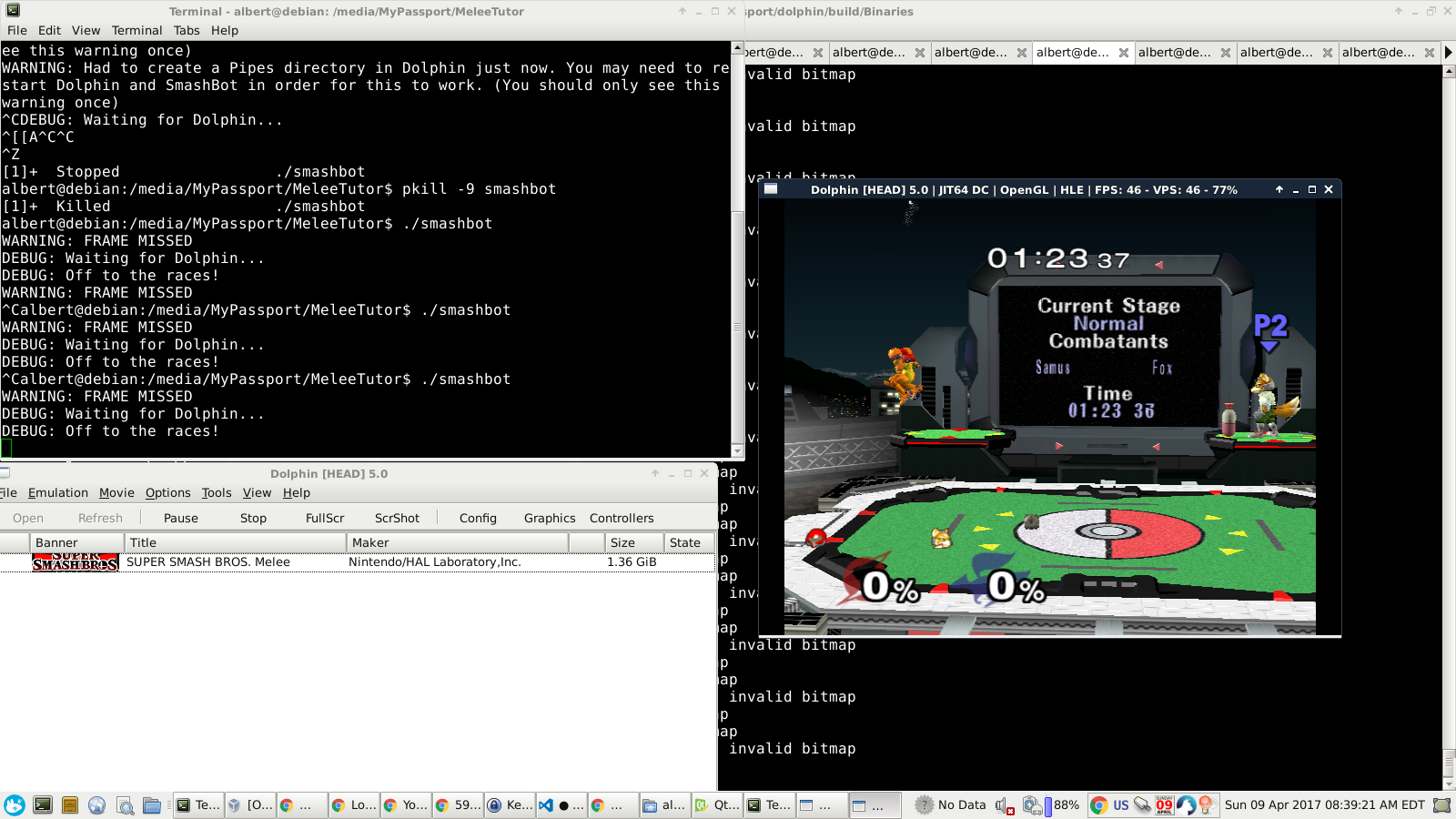Switch to Qt 'Qt...' taskbar window
Viewport: 1456px width, 819px height.
pyautogui.click(x=717, y=805)
